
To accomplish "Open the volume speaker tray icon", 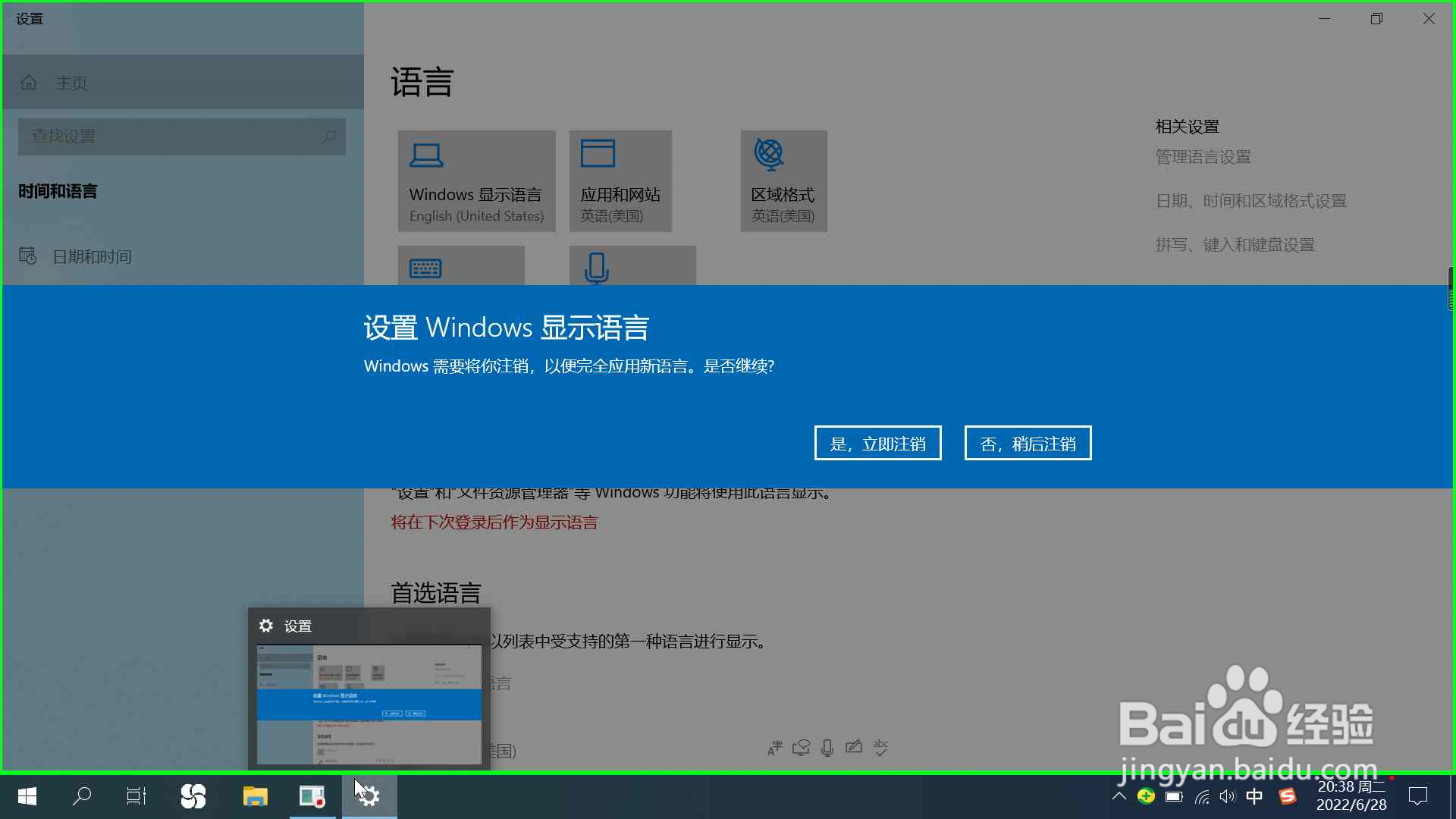I will point(1228,796).
